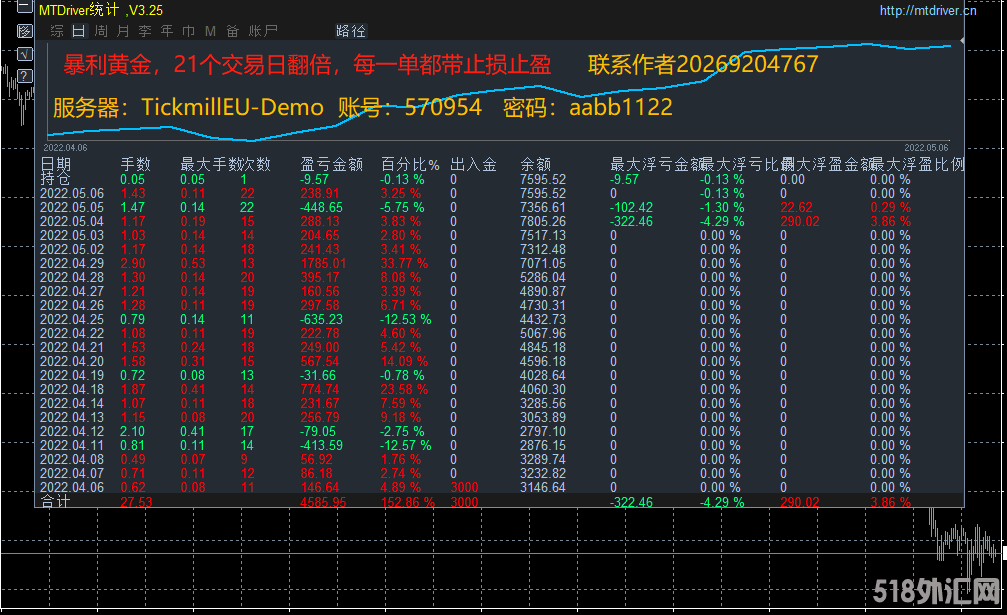Click the 4585.95 total profit value
This screenshot has height=615, width=1007.
(x=323, y=502)
